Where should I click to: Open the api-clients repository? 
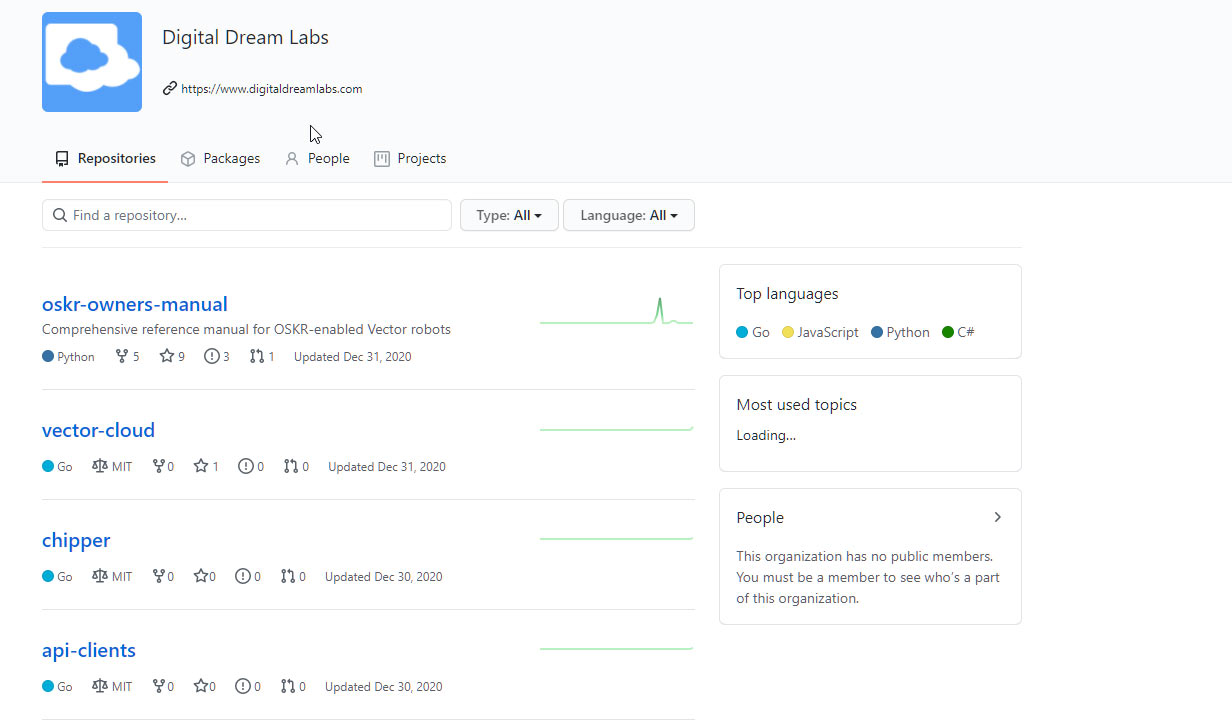(89, 650)
